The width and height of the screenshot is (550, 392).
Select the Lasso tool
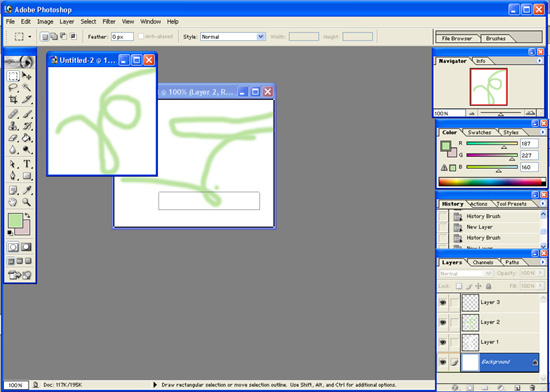coord(13,88)
